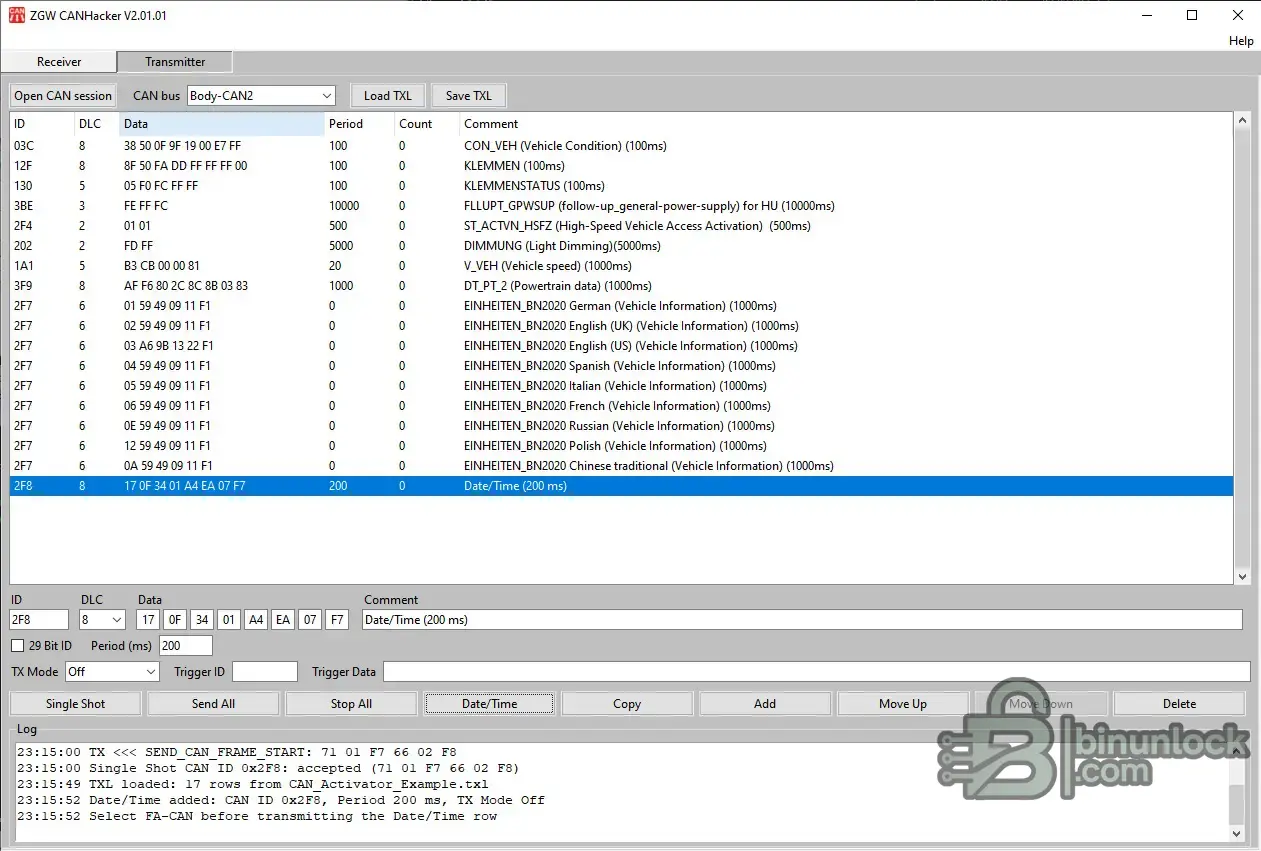Click the Add button
The height and width of the screenshot is (851, 1261).
click(765, 704)
